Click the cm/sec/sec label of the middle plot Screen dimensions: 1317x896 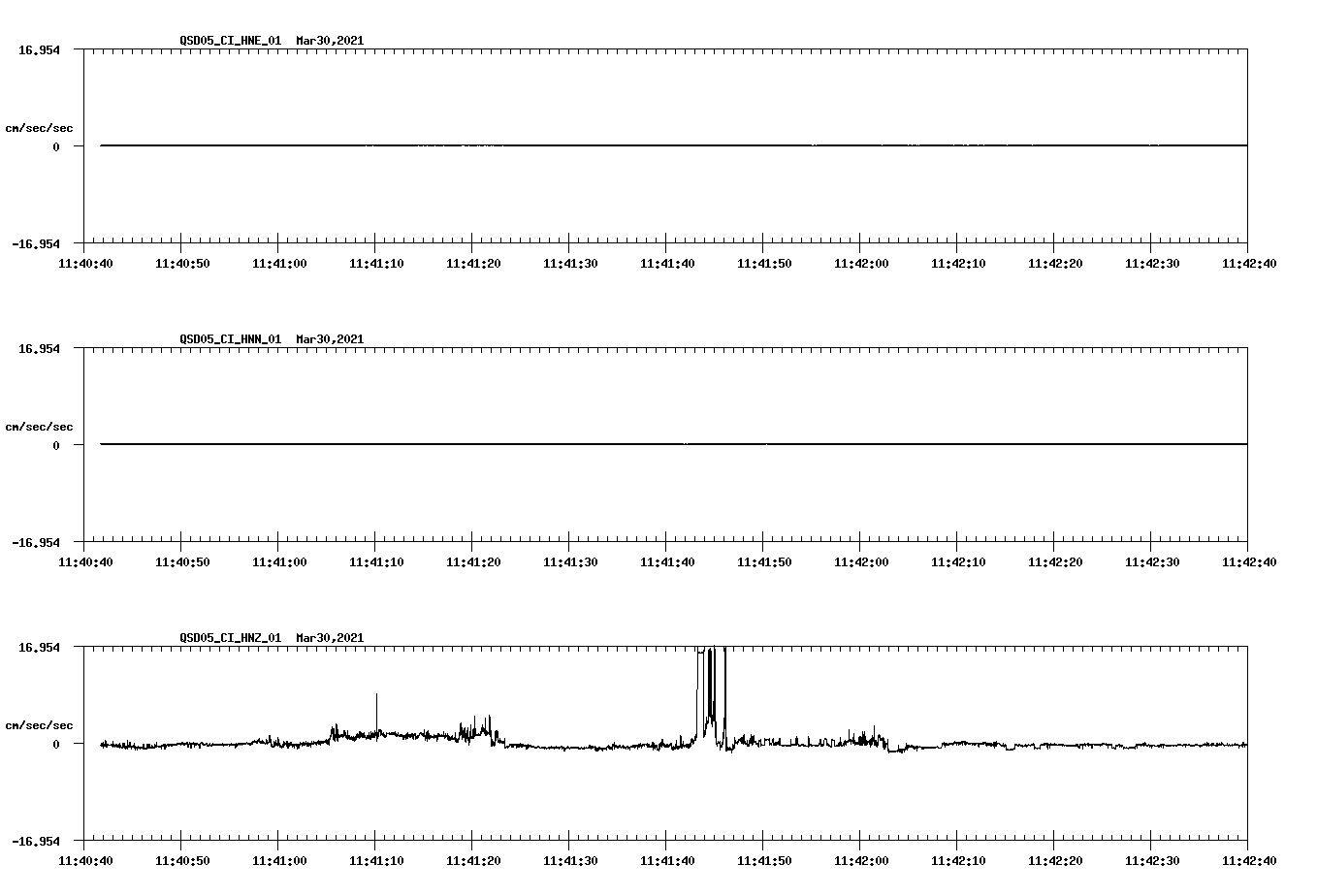click(41, 426)
